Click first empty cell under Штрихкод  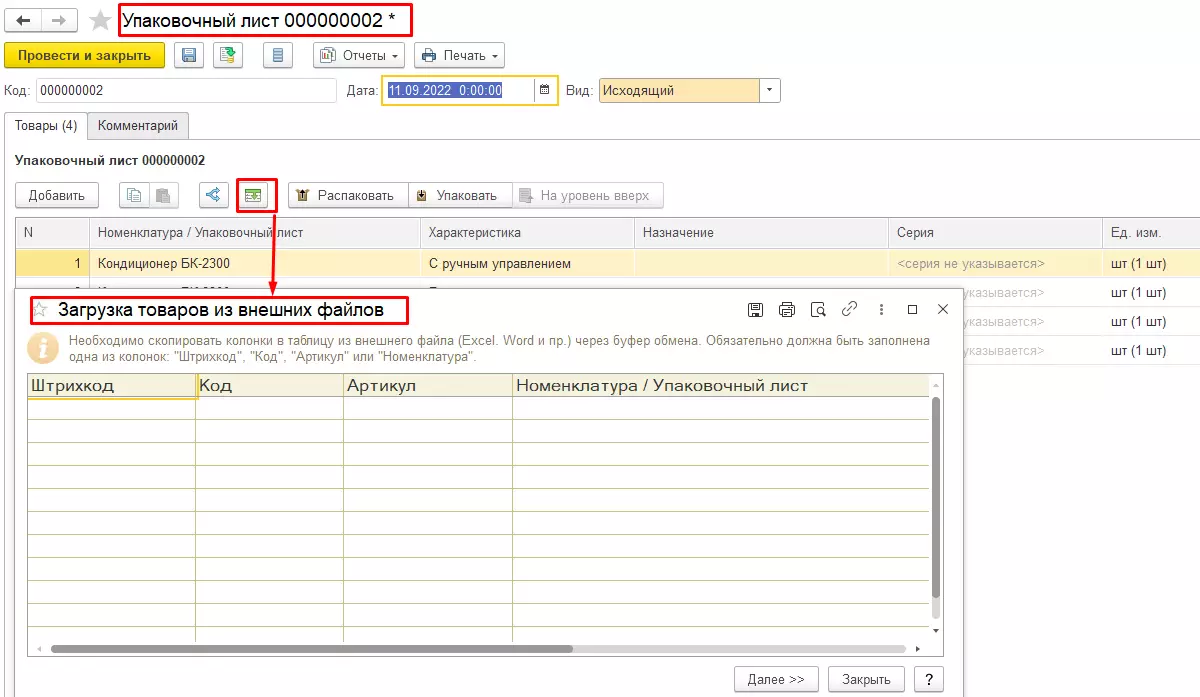click(111, 408)
